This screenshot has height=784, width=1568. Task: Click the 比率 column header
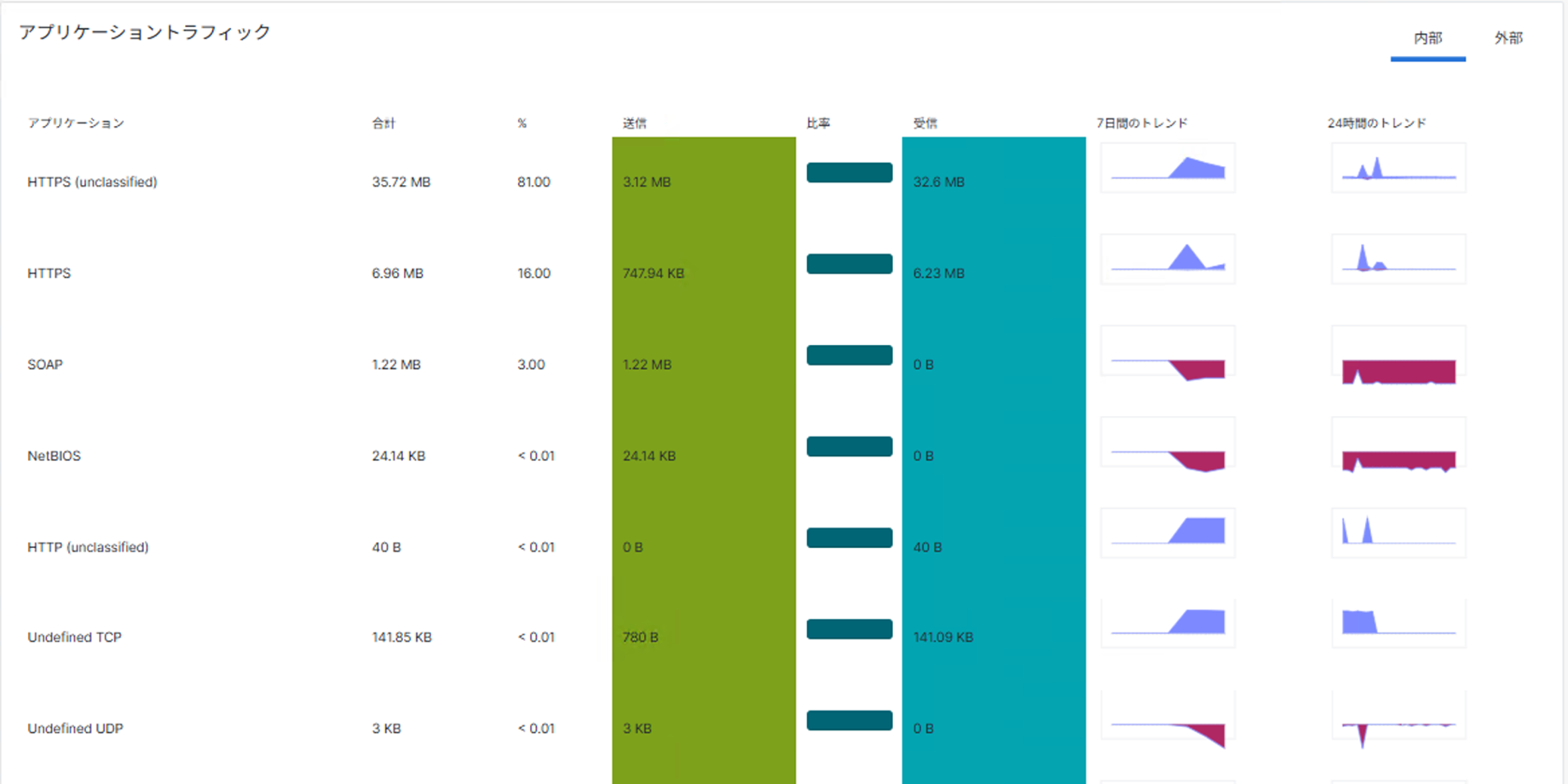818,124
